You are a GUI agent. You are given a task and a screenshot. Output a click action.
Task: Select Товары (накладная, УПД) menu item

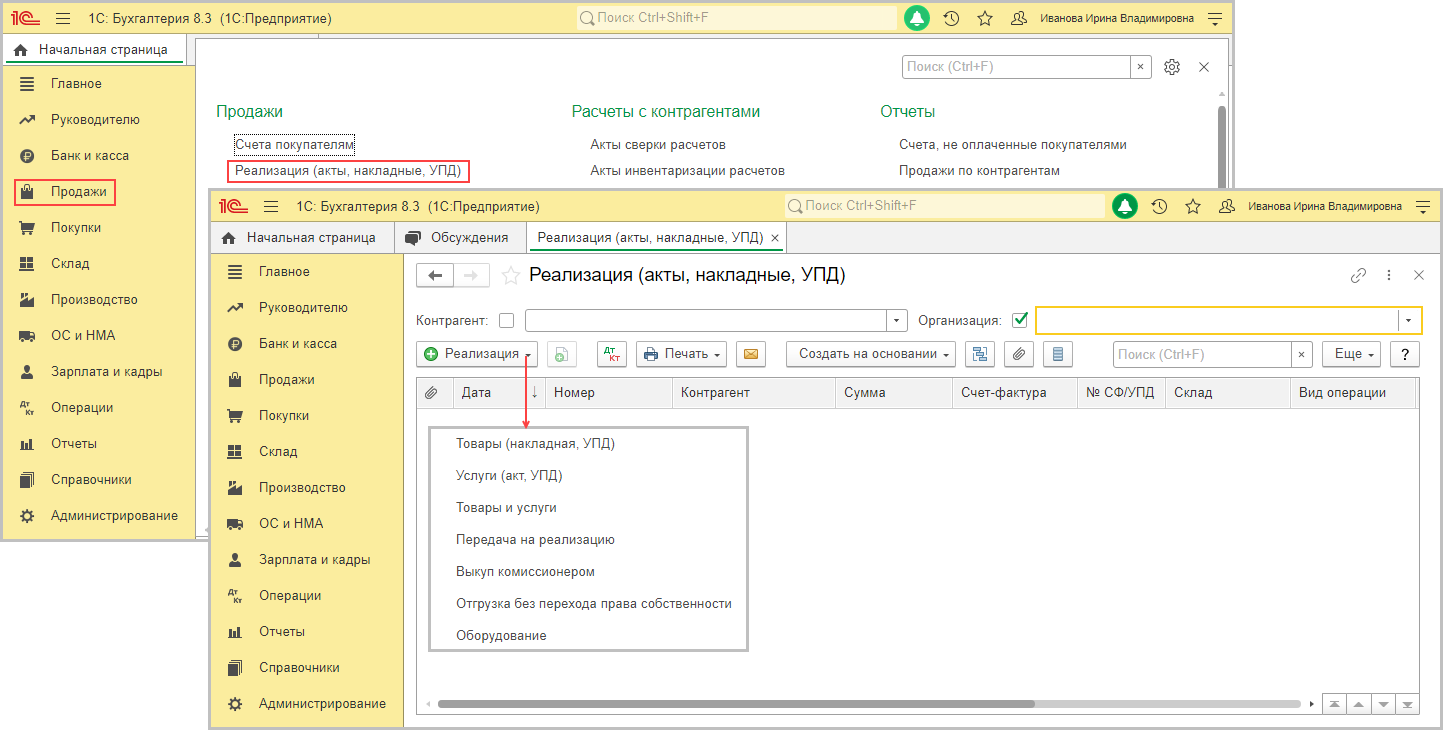pyautogui.click(x=535, y=443)
